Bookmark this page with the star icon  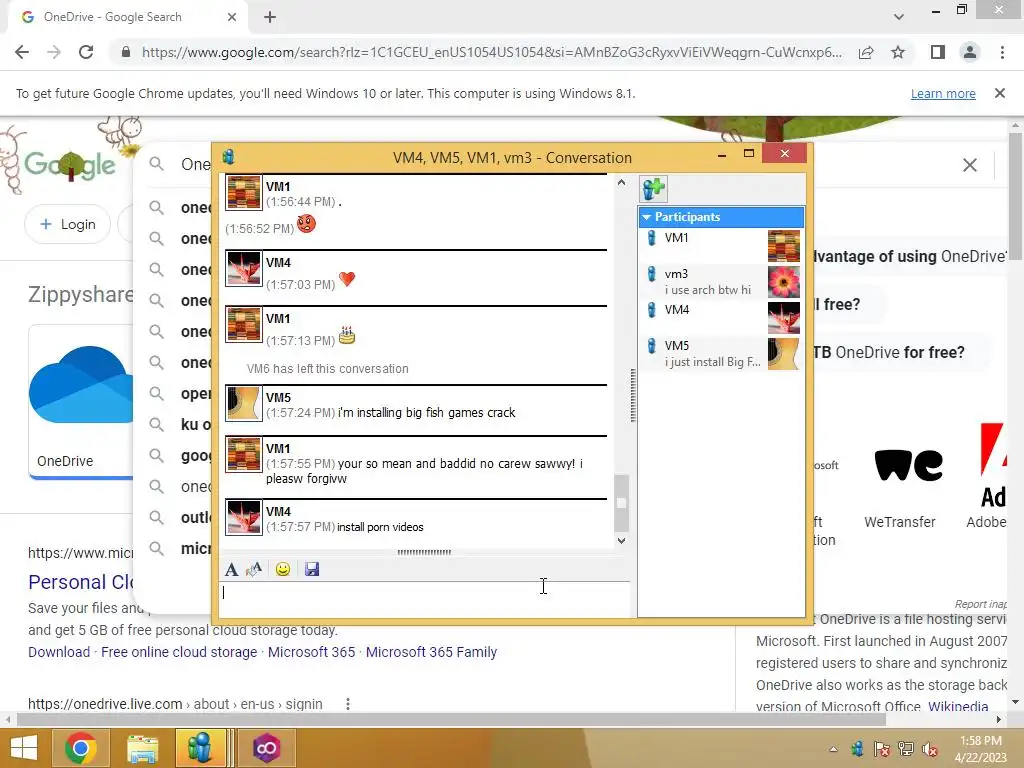tap(898, 52)
